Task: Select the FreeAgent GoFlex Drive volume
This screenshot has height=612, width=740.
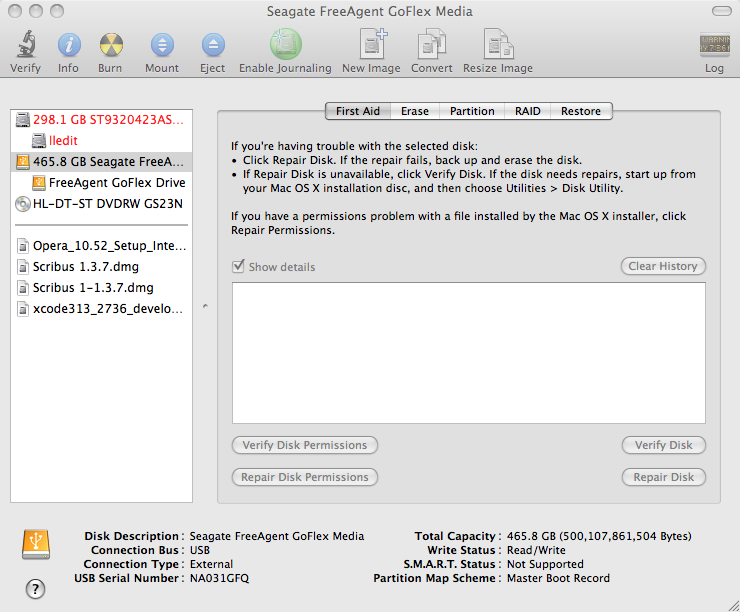Action: [101, 183]
